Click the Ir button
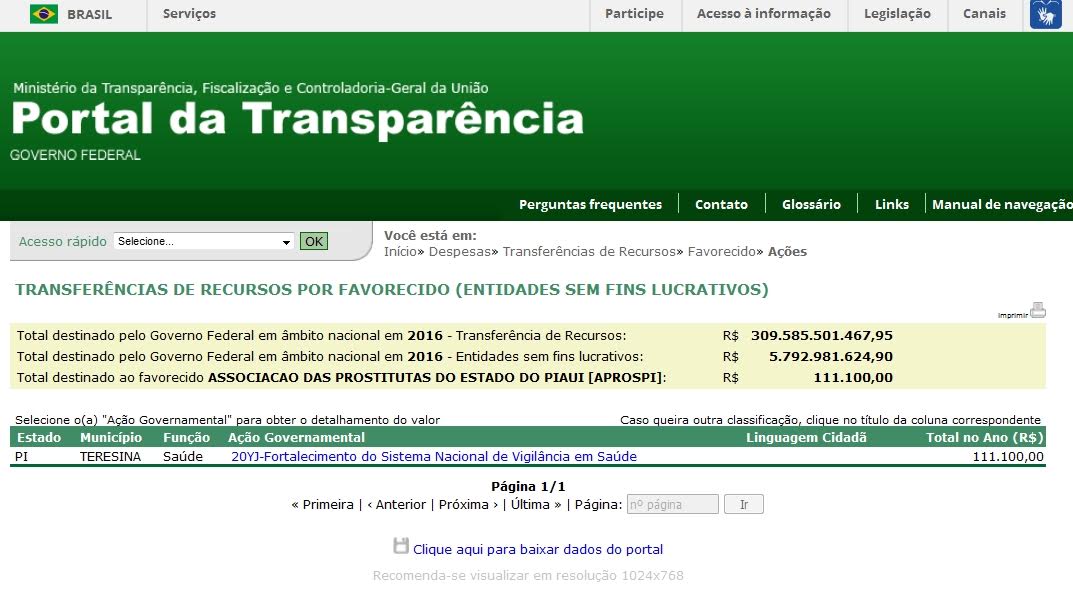 744,504
